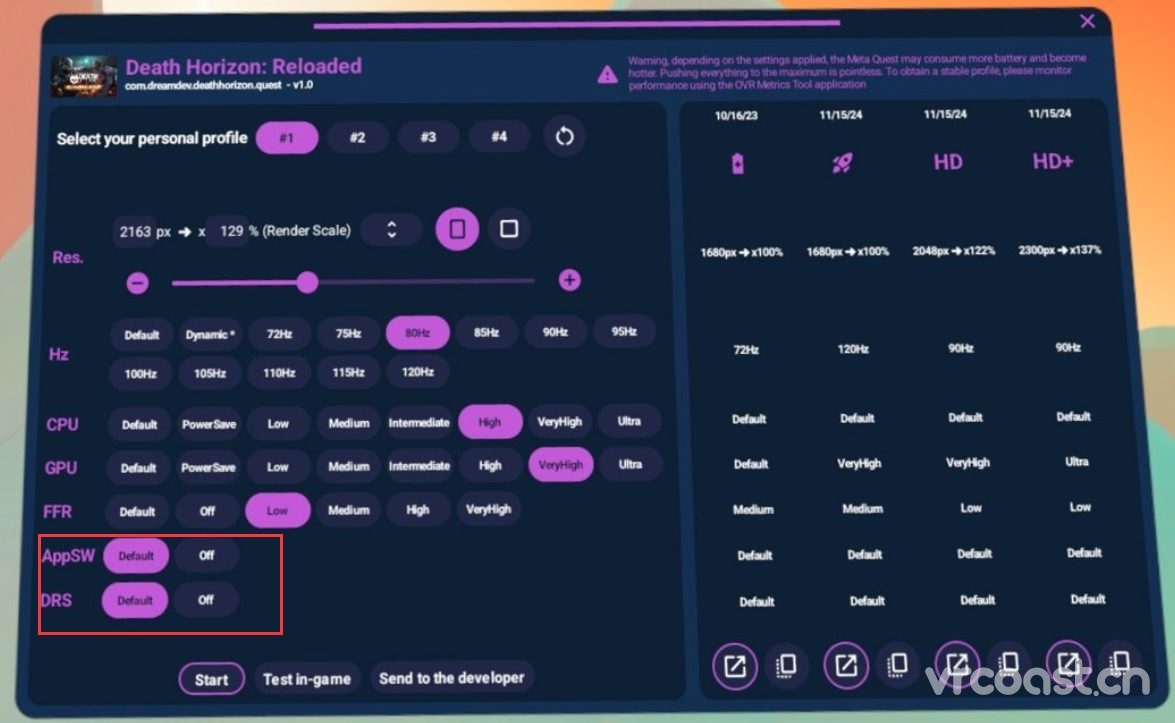Set refresh rate to Default in Hz row
The height and width of the screenshot is (723, 1175).
point(141,335)
